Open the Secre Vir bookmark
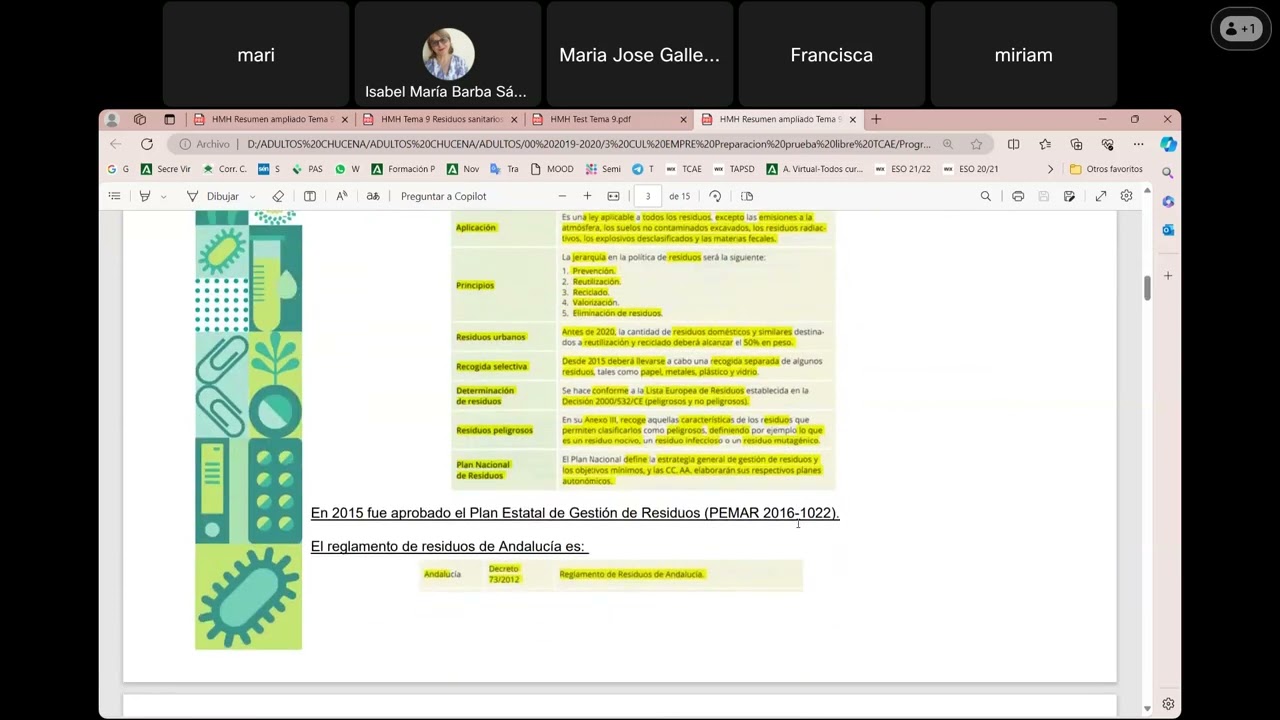Screen dimensions: 1280x720 166,169
